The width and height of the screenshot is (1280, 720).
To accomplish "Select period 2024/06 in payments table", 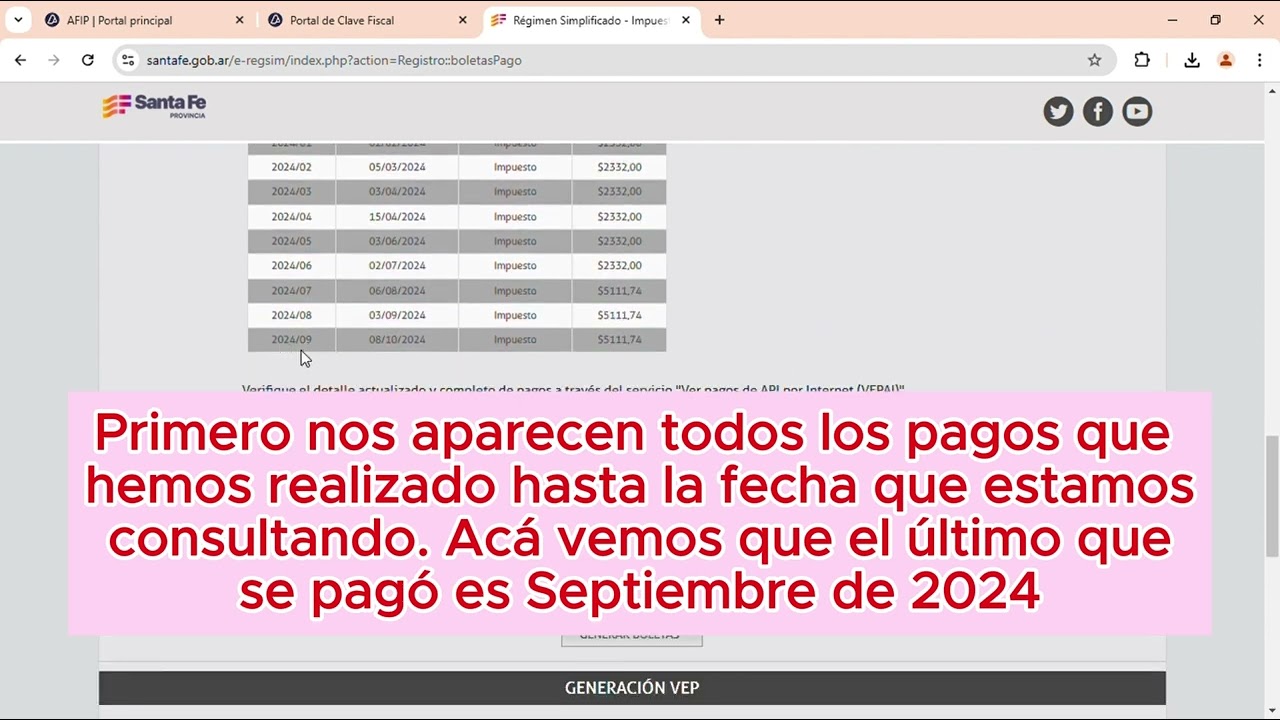I will [291, 265].
